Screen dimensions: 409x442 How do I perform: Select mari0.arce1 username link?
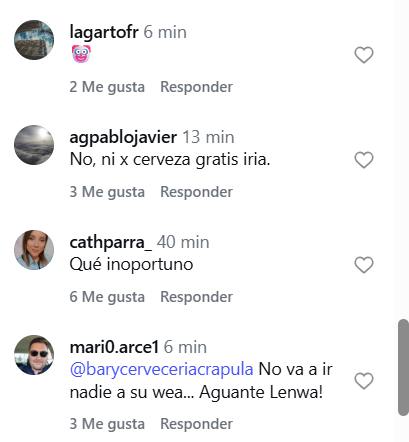pos(114,347)
